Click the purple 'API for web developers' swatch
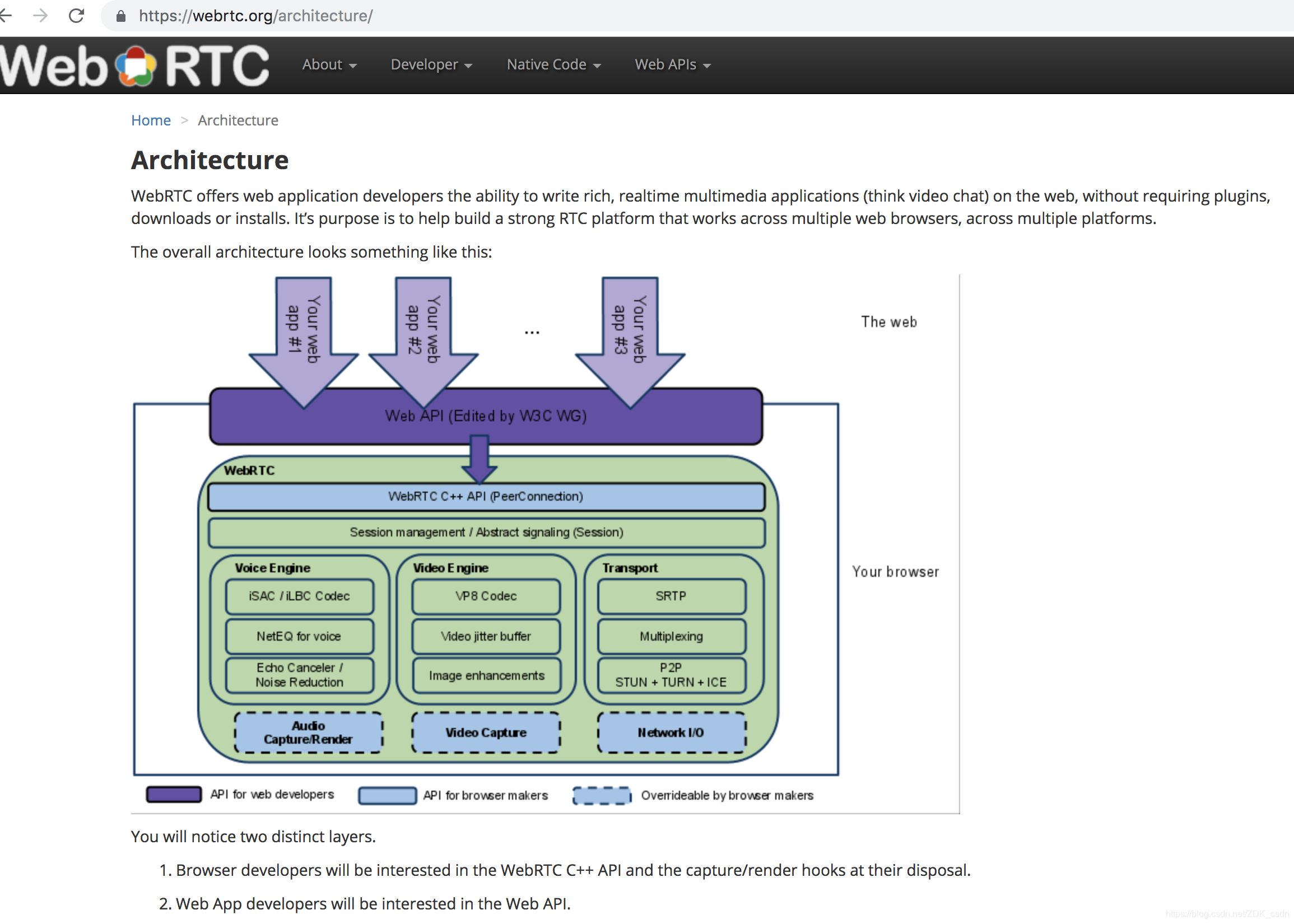This screenshot has width=1294, height=924. [174, 794]
